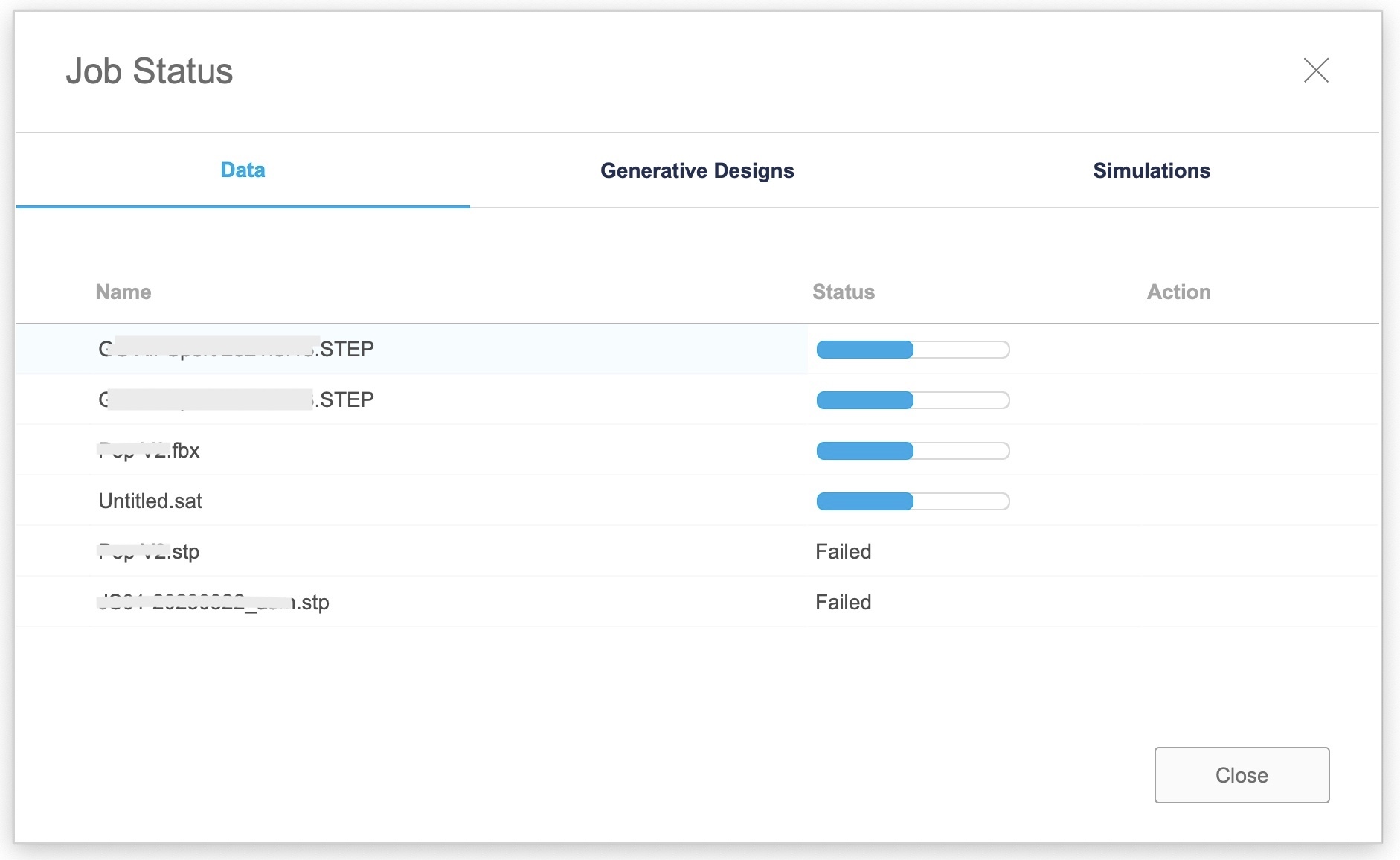
Task: Click the progress bar of the .fbx upload
Action: click(913, 450)
